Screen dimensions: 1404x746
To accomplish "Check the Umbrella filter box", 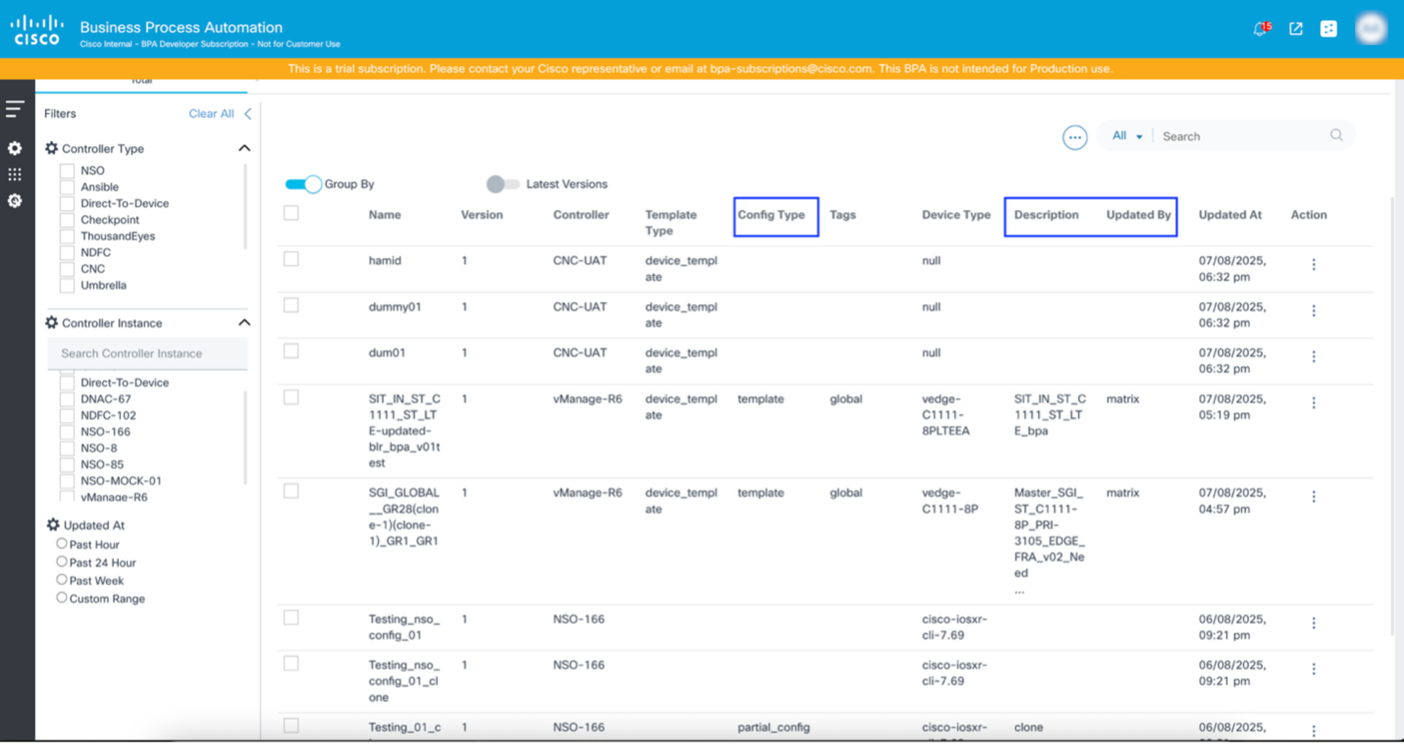I will click(x=67, y=285).
